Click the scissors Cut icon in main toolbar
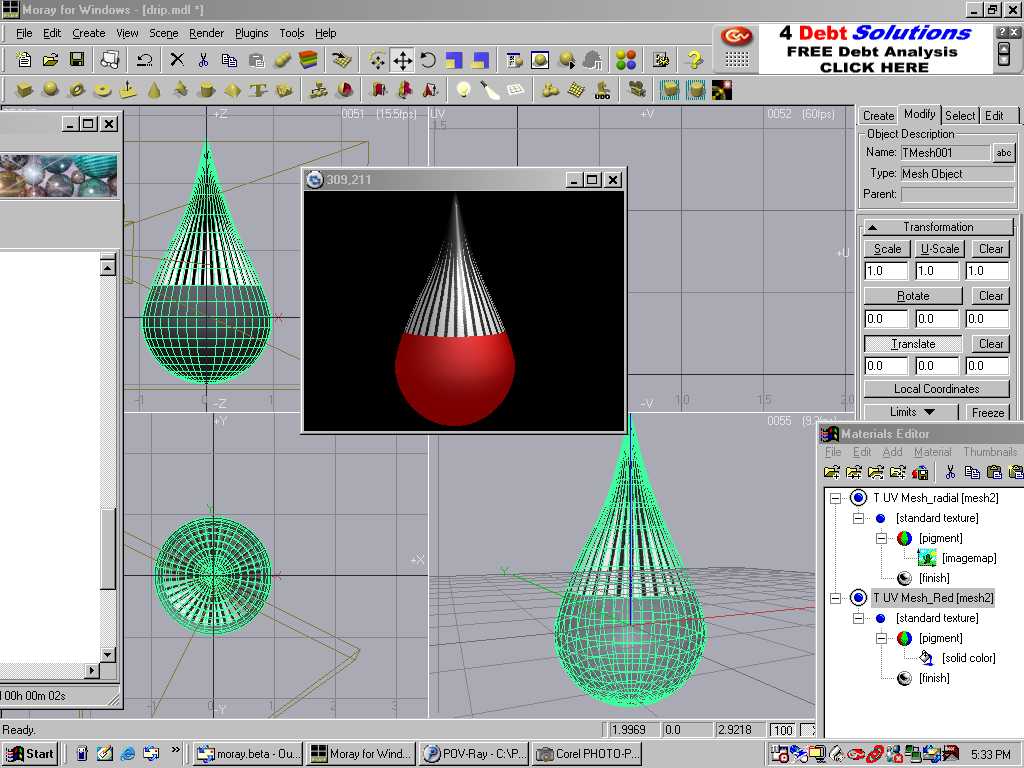1024x768 pixels. tap(203, 60)
